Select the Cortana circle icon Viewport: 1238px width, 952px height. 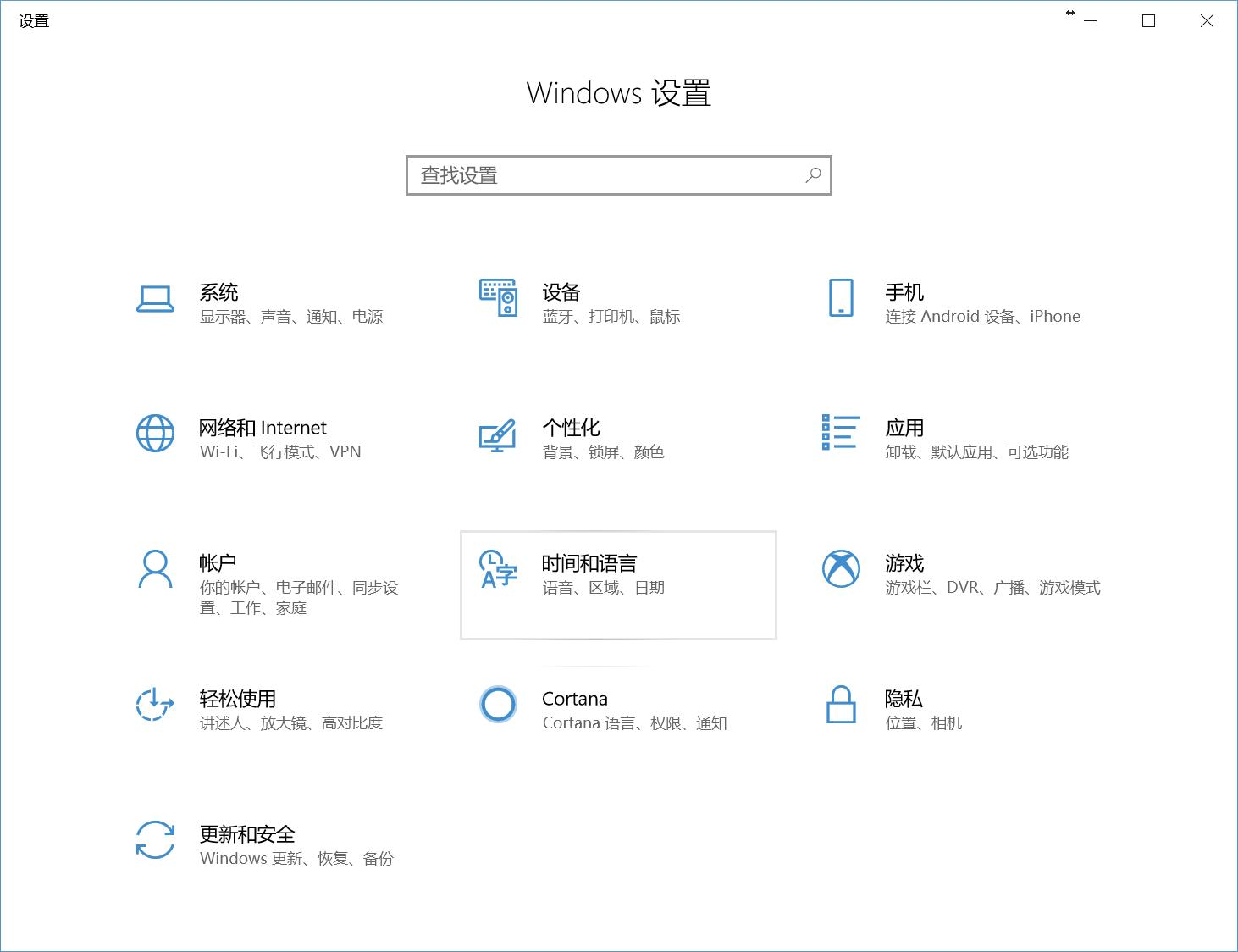point(498,705)
